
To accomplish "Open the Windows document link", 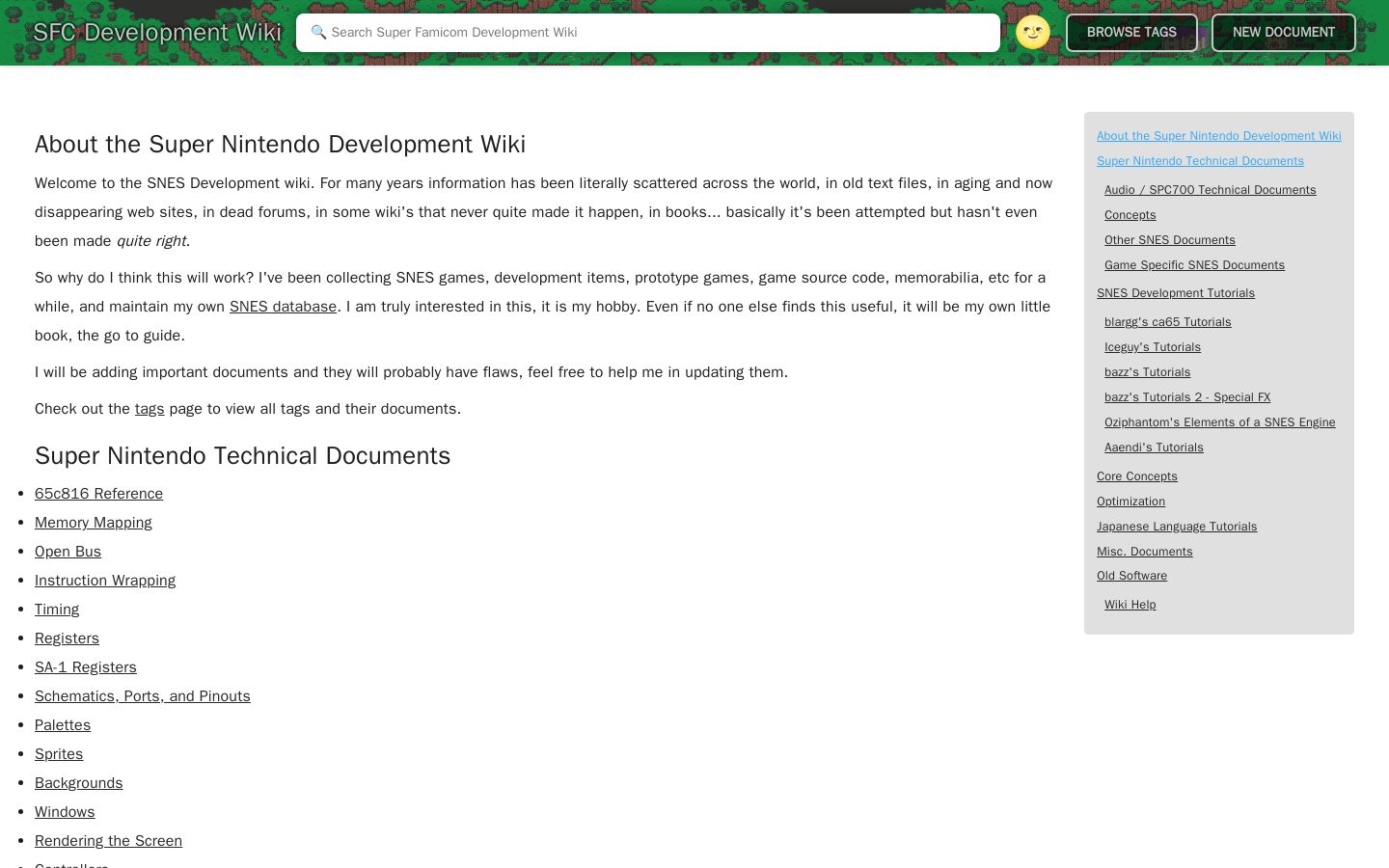I will point(65,812).
